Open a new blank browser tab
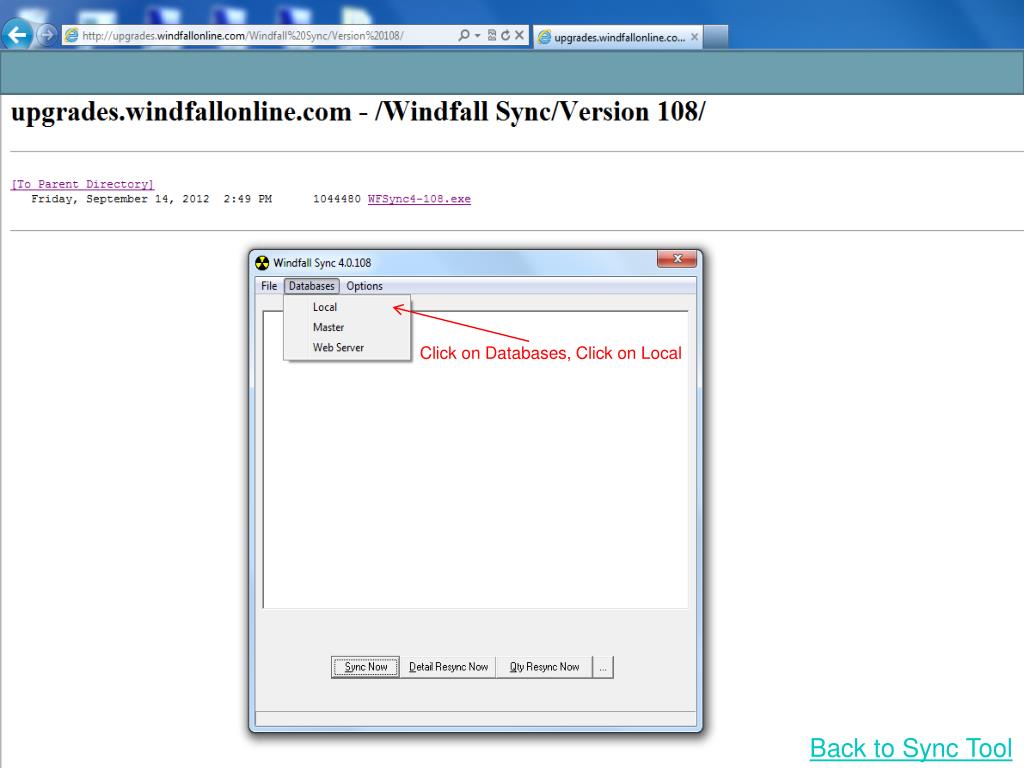1024x768 pixels. tap(716, 37)
